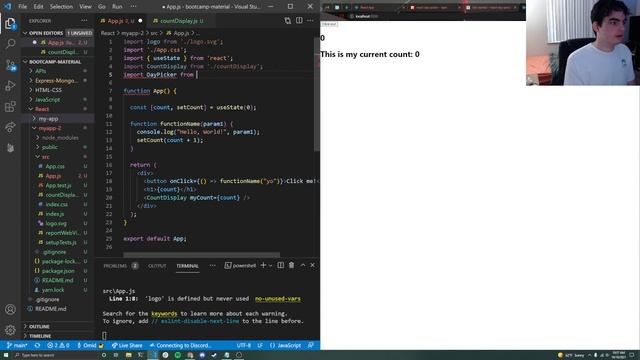Click the synchronize changes icon in status bar
Viewport: 640px width, 360px height.
click(38, 345)
